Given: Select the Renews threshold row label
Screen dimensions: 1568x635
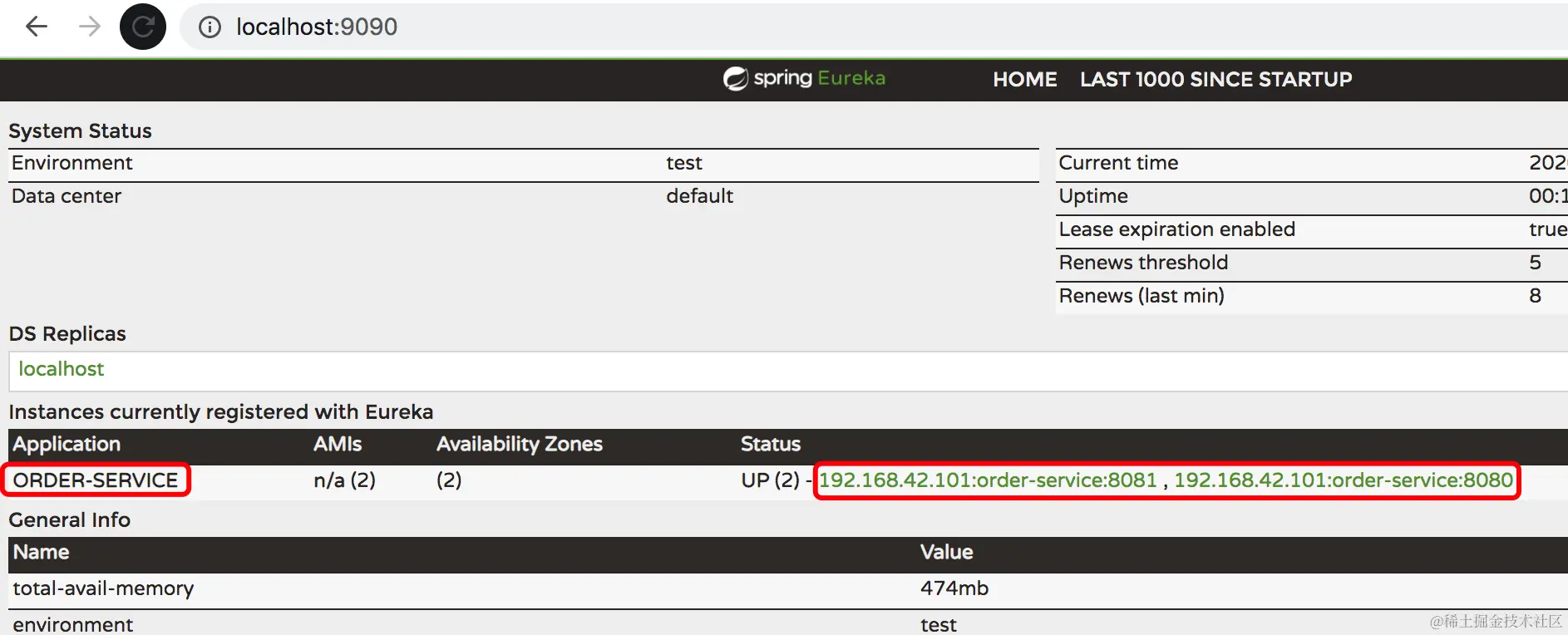Looking at the screenshot, I should pos(1143,263).
